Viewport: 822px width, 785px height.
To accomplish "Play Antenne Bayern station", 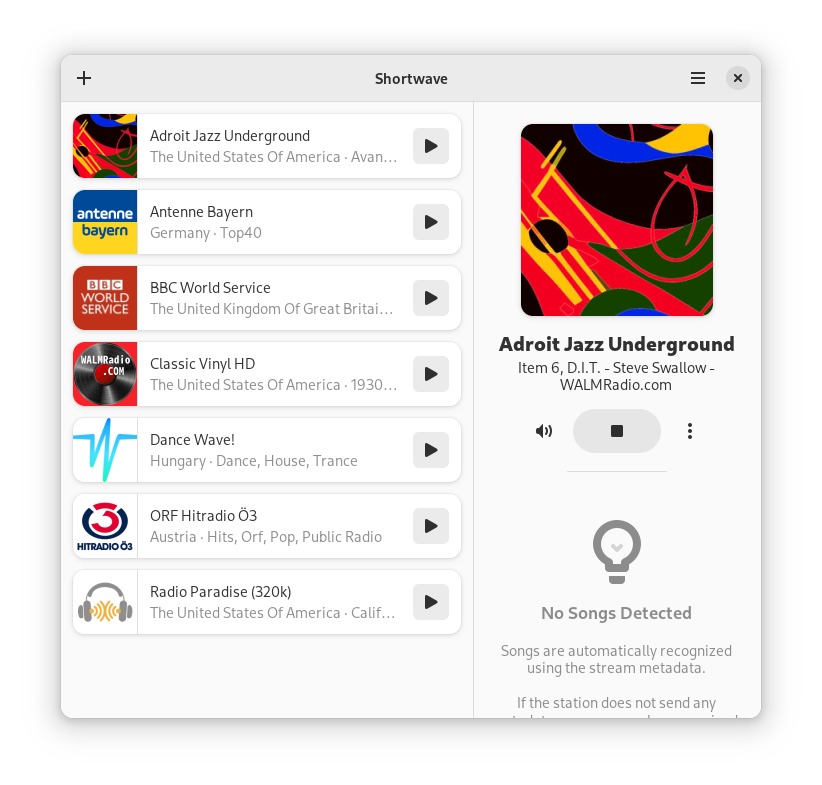I will tap(431, 222).
